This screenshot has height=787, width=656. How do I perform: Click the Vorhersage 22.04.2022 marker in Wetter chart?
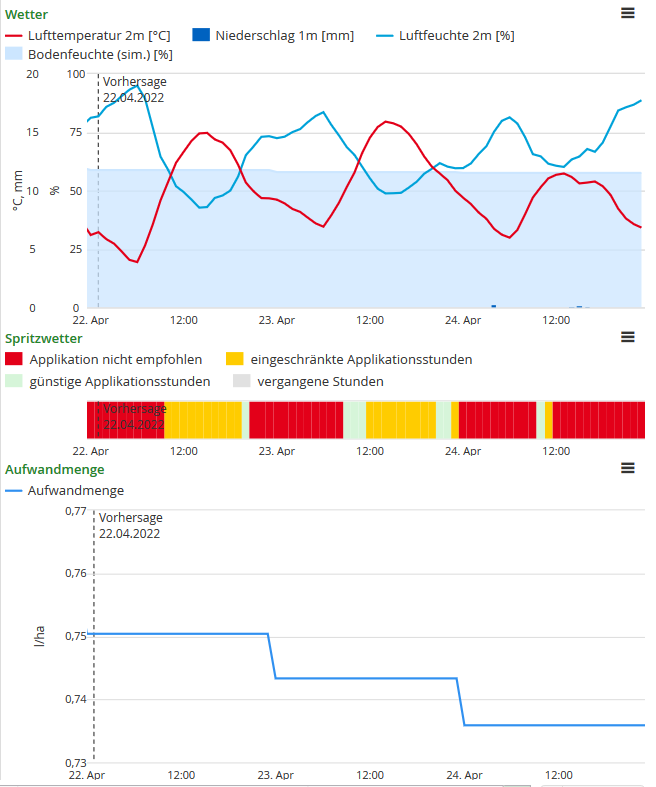(133, 89)
